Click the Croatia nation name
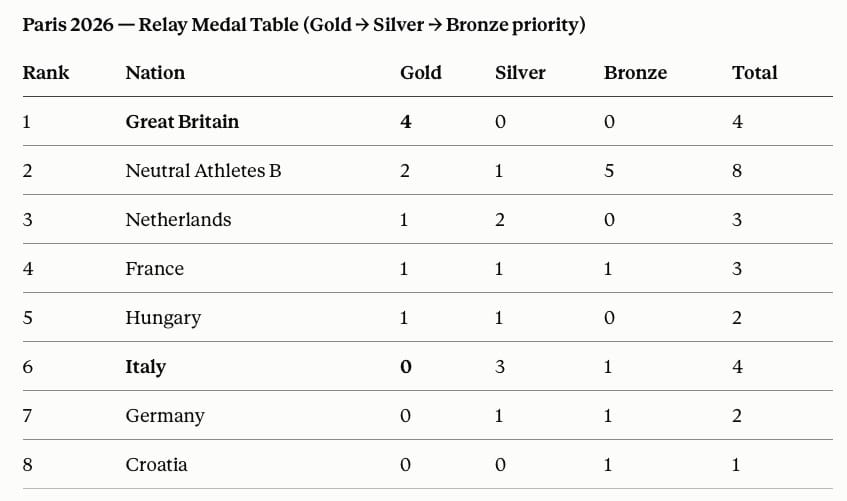The width and height of the screenshot is (847, 501). click(x=156, y=465)
